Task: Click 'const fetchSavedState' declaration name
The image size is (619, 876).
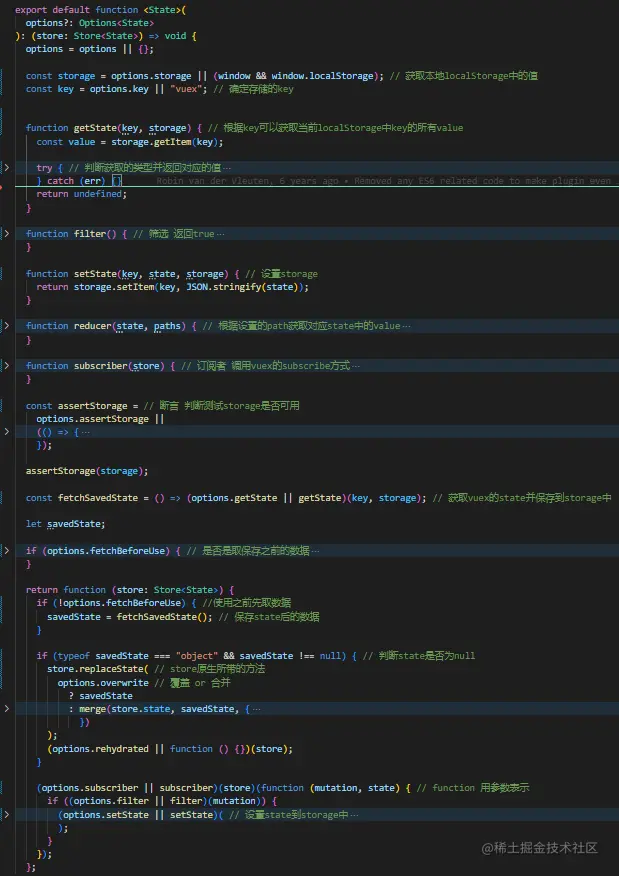Action: pyautogui.click(x=98, y=498)
